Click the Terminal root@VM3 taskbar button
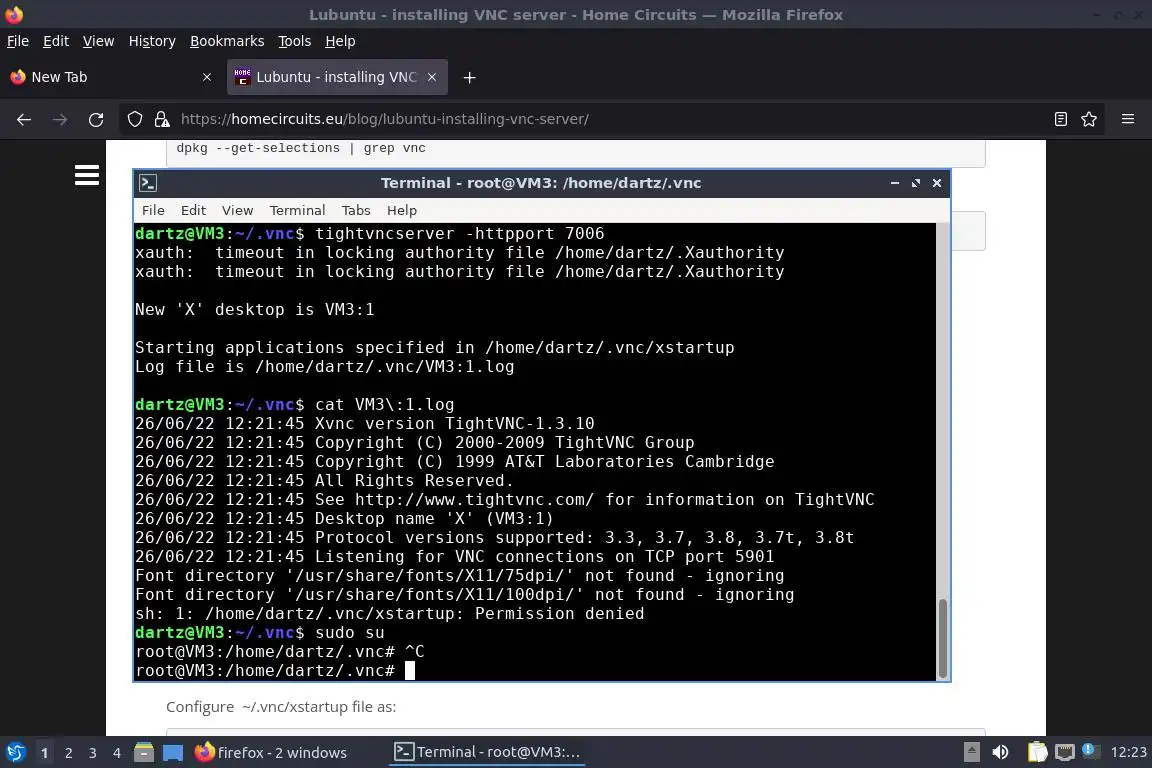Screen dimensions: 1152x768 (x=487, y=752)
